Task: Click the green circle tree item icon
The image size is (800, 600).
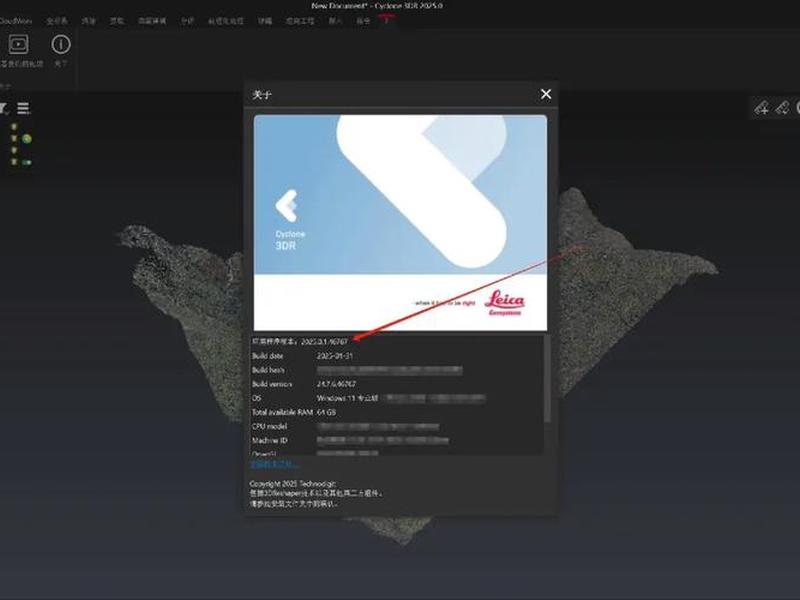Action: tap(27, 139)
